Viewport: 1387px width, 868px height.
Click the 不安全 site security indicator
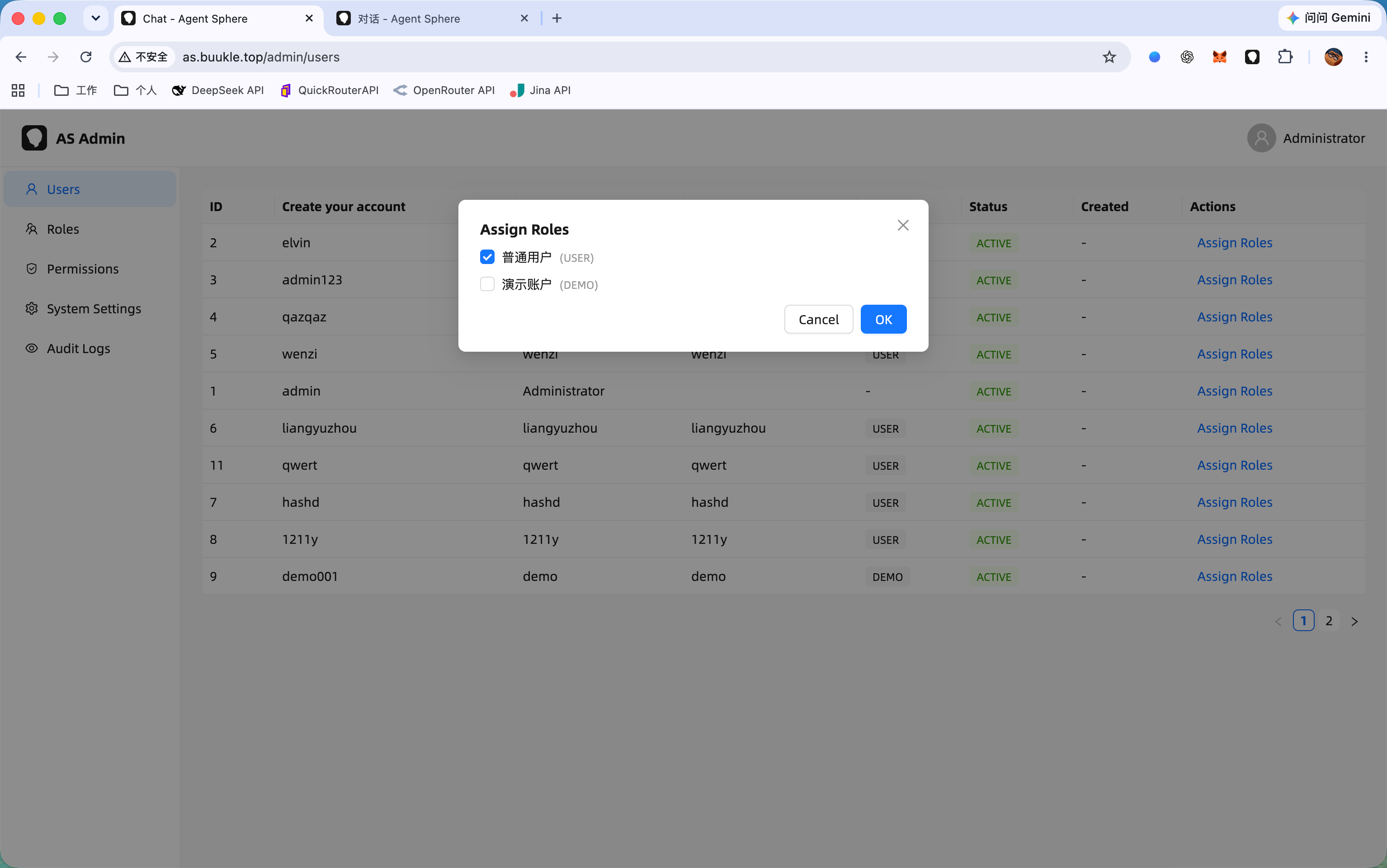click(x=143, y=57)
